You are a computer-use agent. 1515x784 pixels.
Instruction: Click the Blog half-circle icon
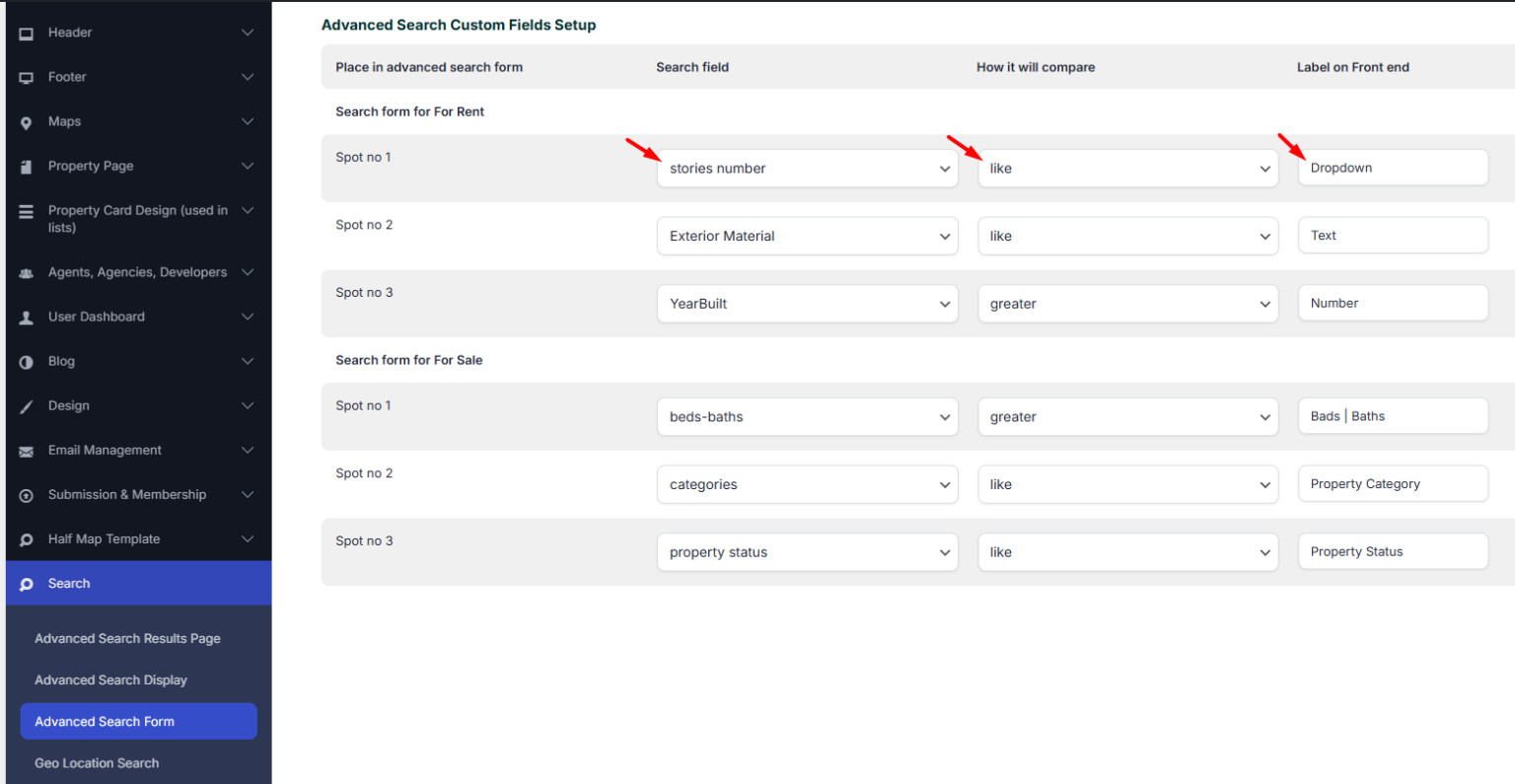pyautogui.click(x=27, y=362)
